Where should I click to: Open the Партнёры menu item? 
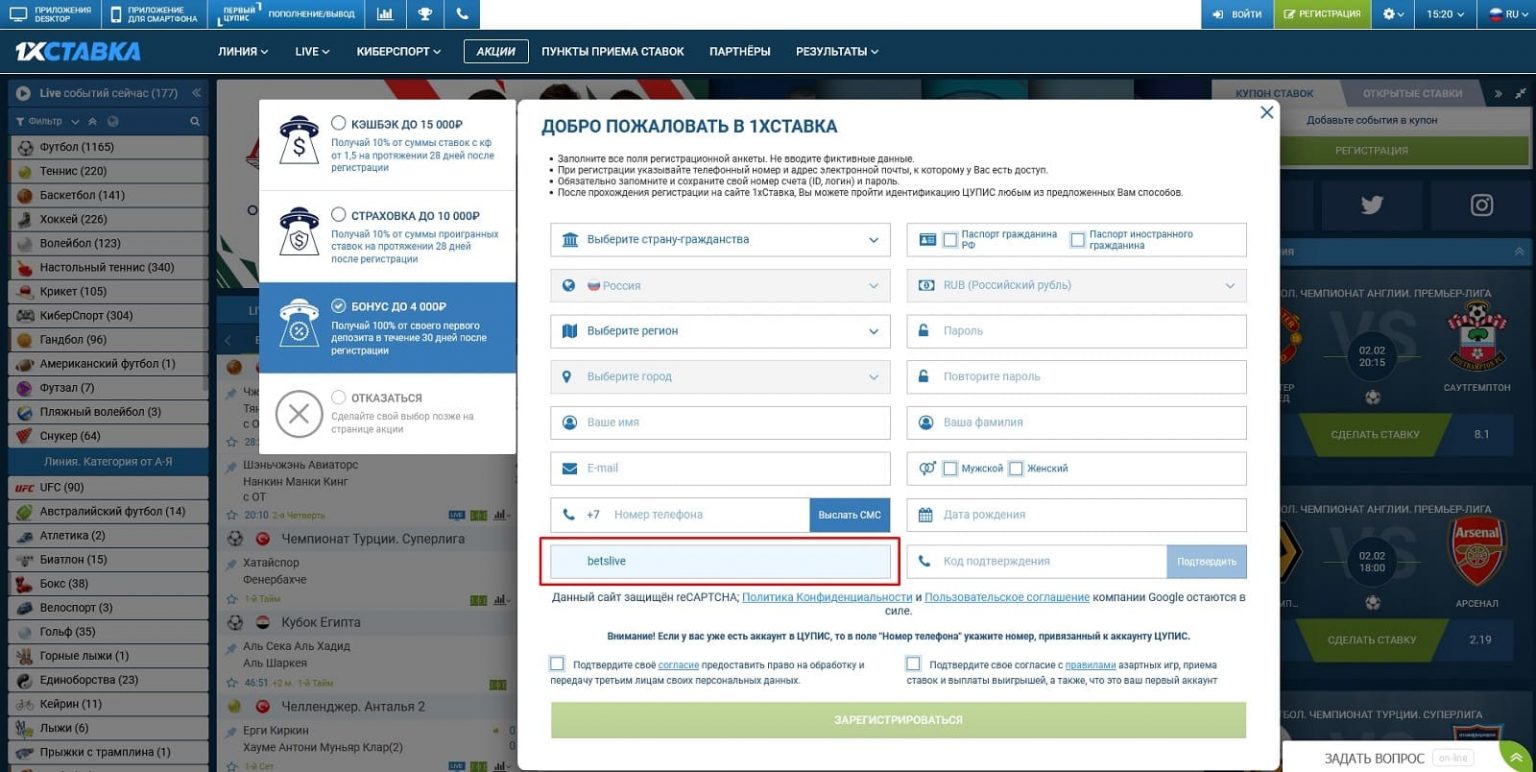coord(740,51)
